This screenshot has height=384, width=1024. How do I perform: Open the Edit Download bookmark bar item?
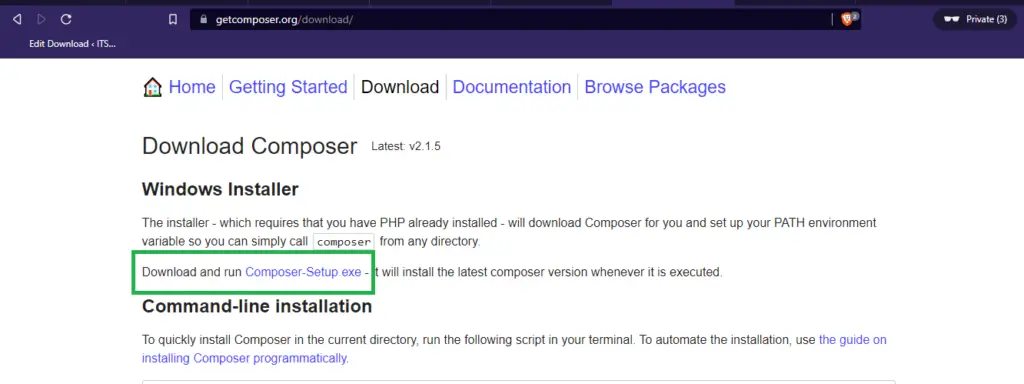point(72,44)
